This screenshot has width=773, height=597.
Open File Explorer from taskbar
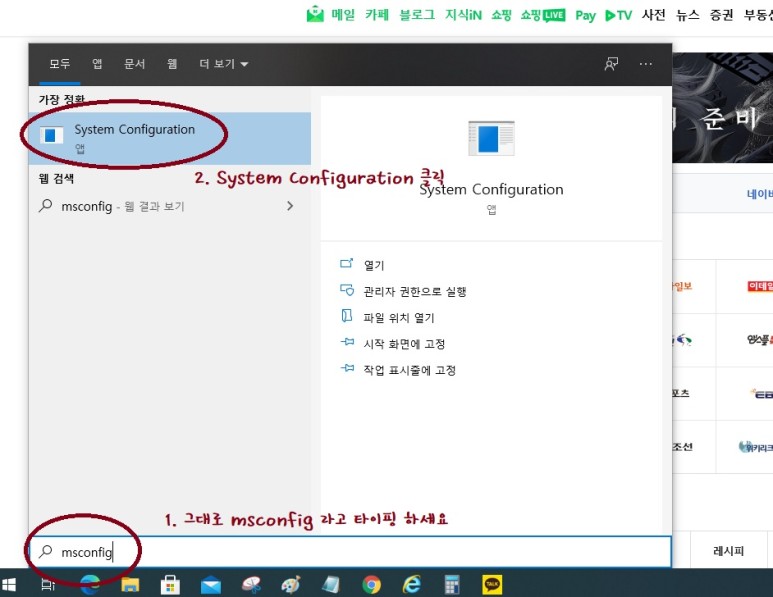click(x=130, y=585)
